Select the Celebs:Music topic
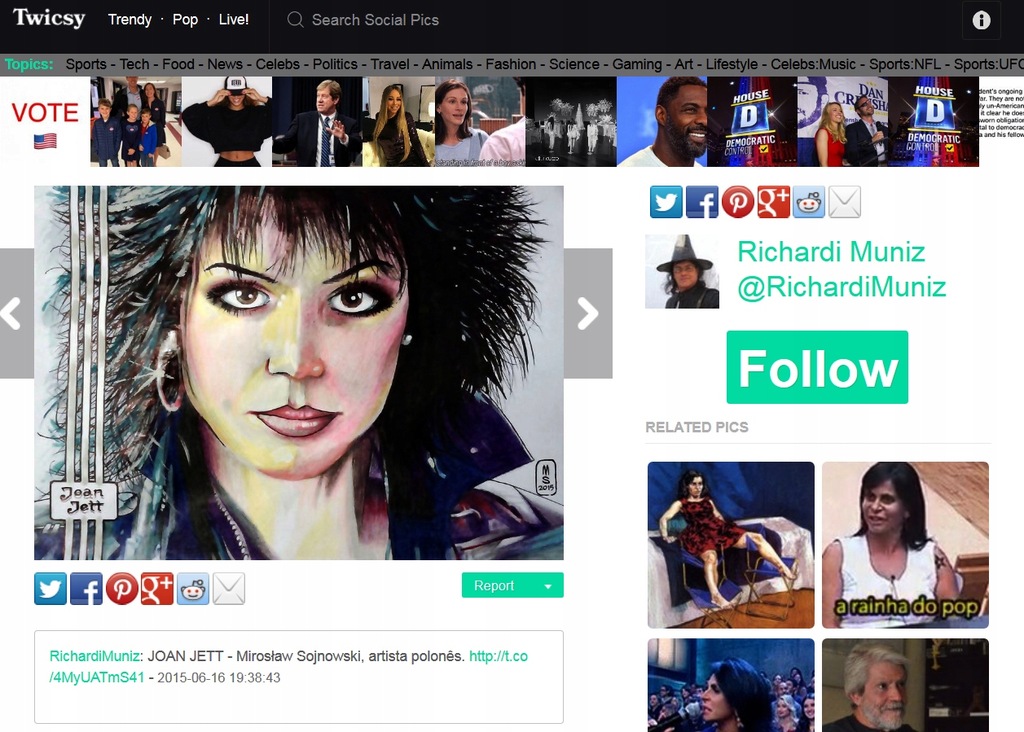The height and width of the screenshot is (732, 1024). tap(813, 64)
